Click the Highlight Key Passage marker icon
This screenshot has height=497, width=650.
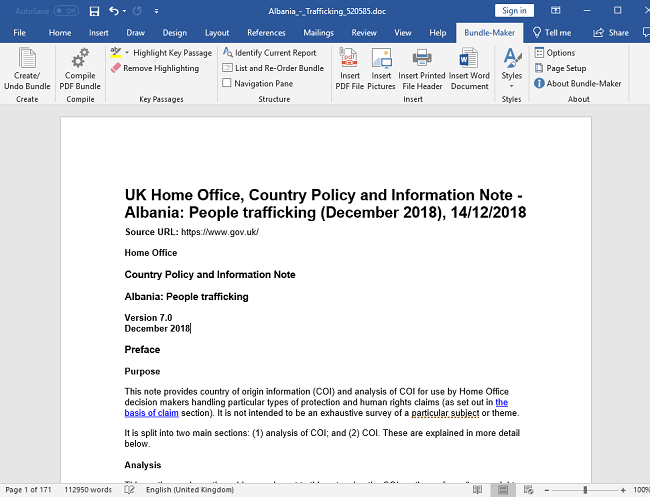pos(116,53)
